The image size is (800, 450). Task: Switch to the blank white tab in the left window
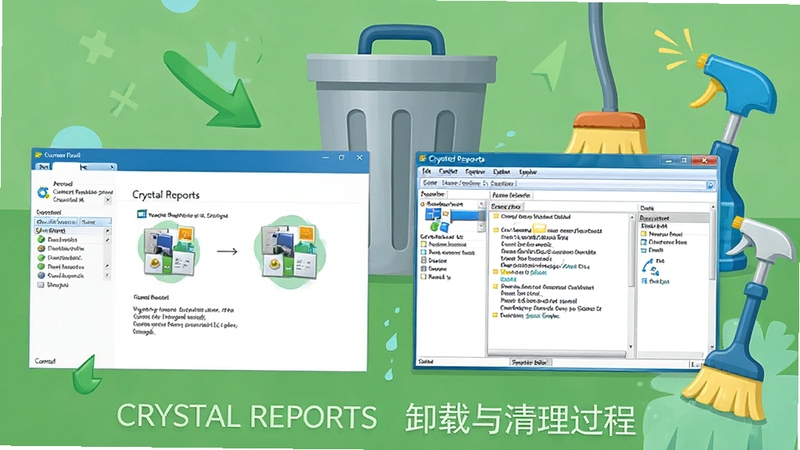(66, 167)
